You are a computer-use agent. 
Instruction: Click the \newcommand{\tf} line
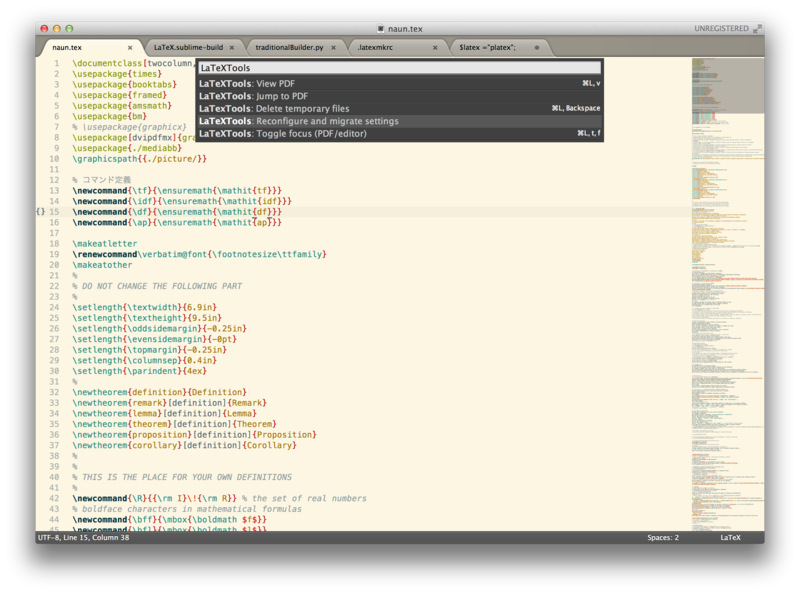click(177, 190)
